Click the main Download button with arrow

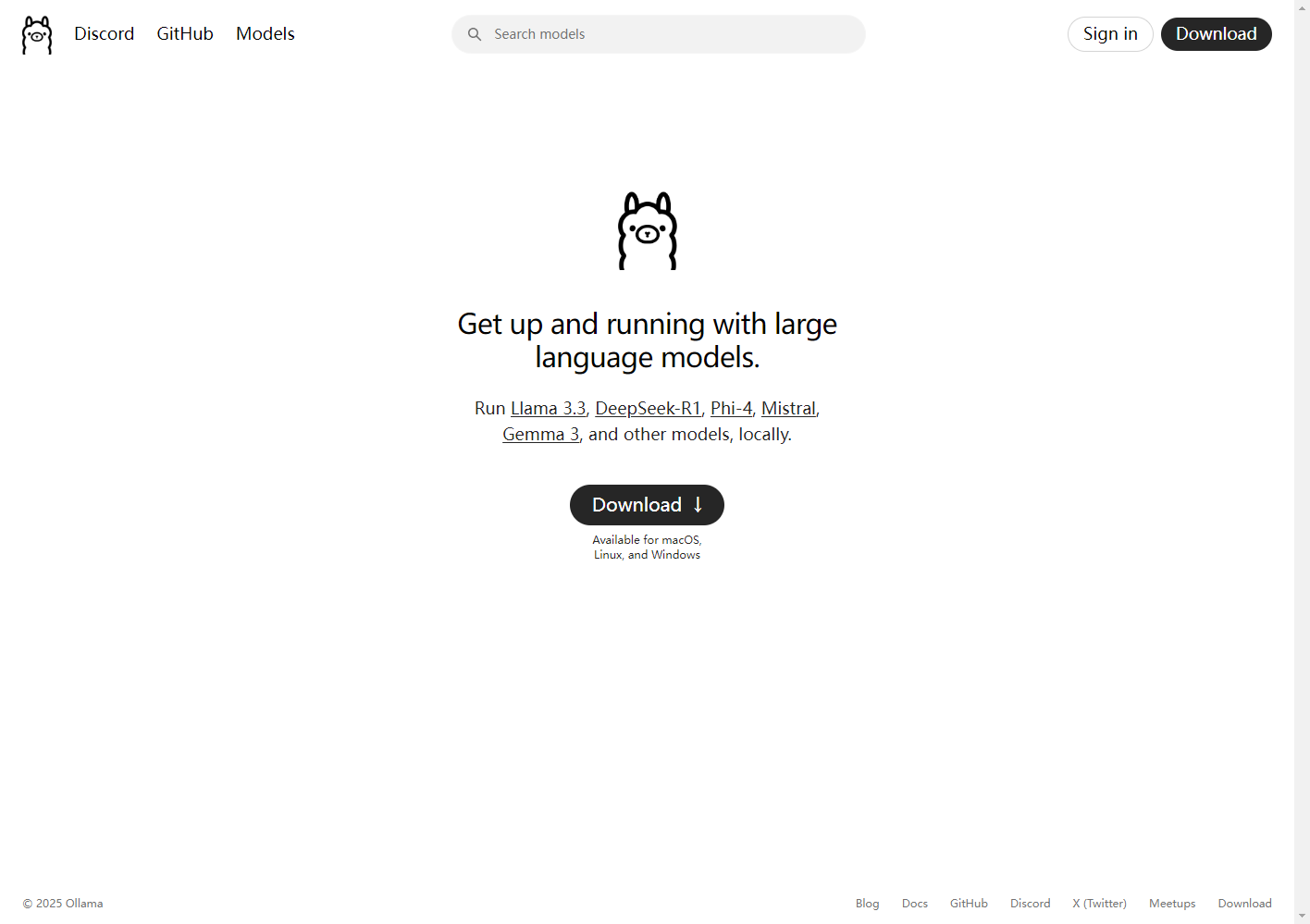tap(647, 505)
